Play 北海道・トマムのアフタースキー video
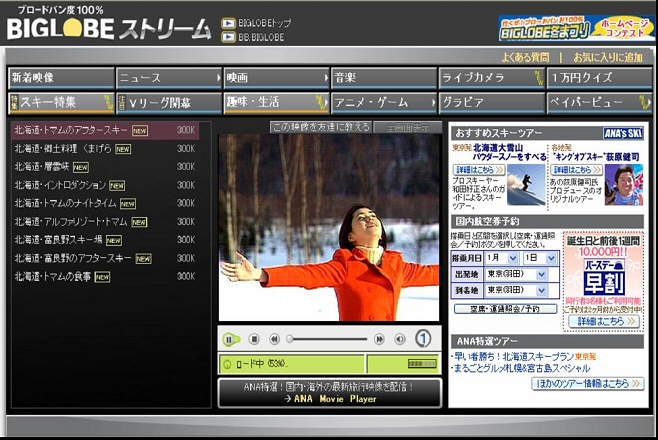The image size is (658, 440). click(x=105, y=130)
